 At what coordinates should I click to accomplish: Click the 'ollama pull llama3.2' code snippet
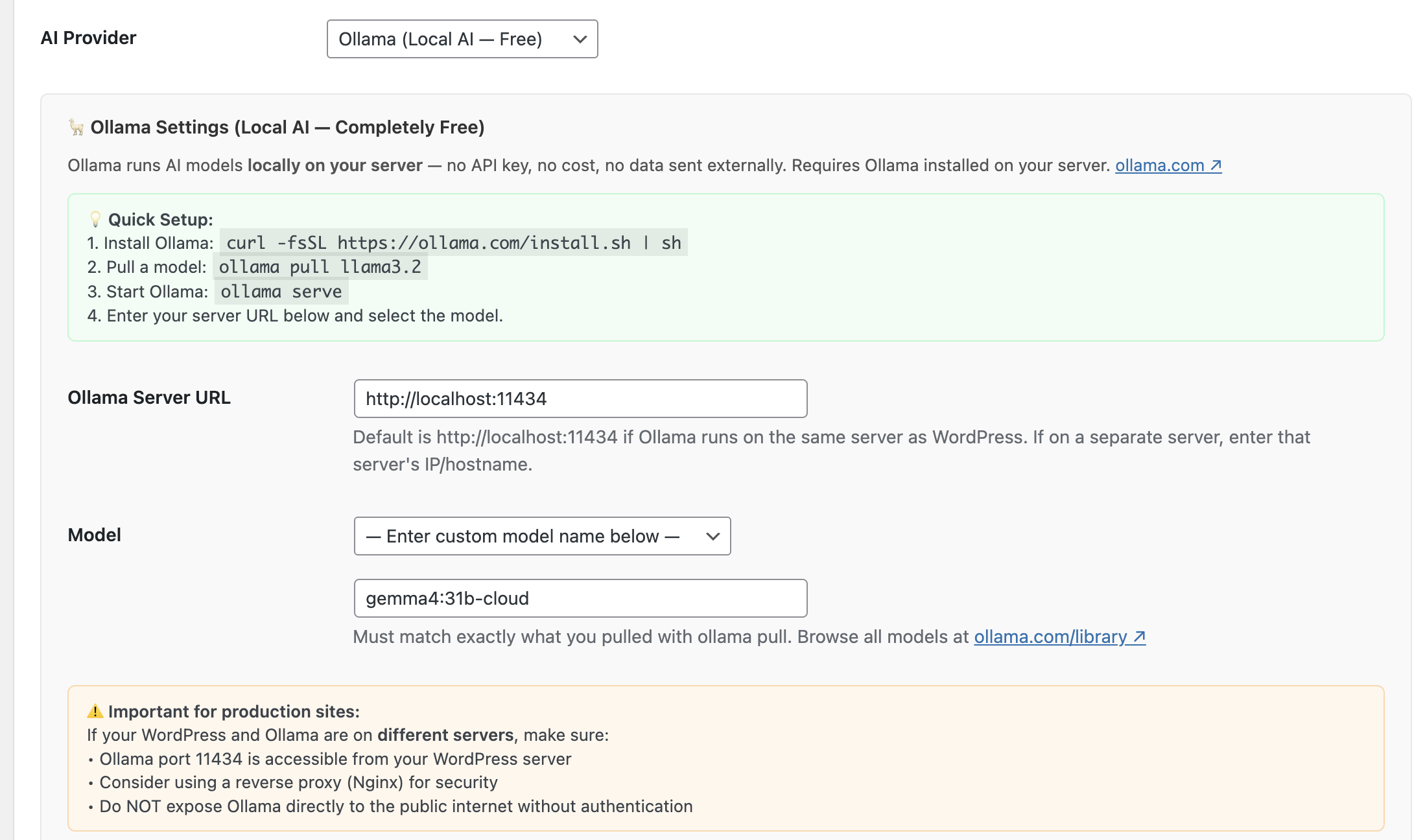(320, 267)
